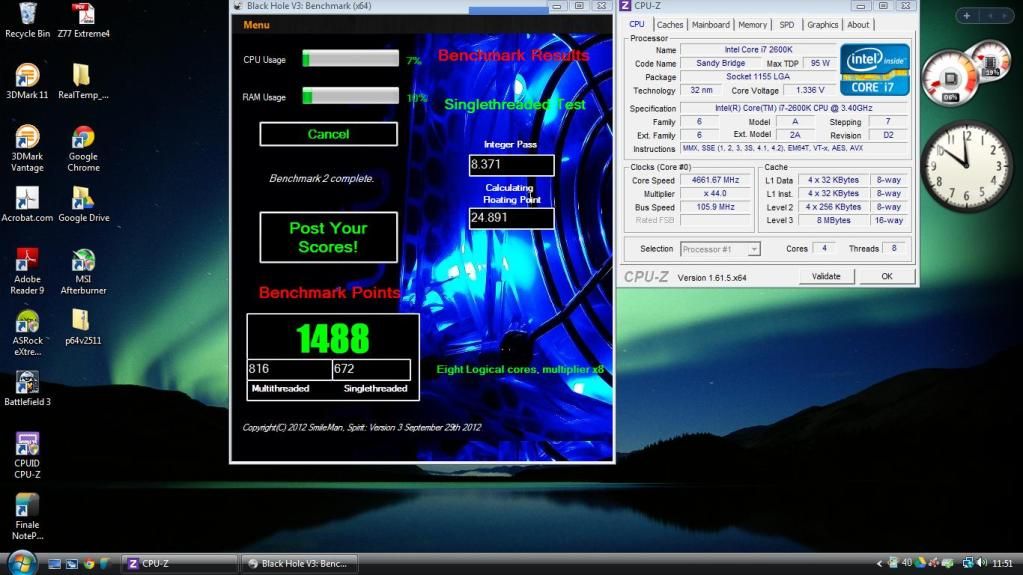The width and height of the screenshot is (1023, 575).
Task: Click OK in CPU-Z window
Action: point(887,277)
